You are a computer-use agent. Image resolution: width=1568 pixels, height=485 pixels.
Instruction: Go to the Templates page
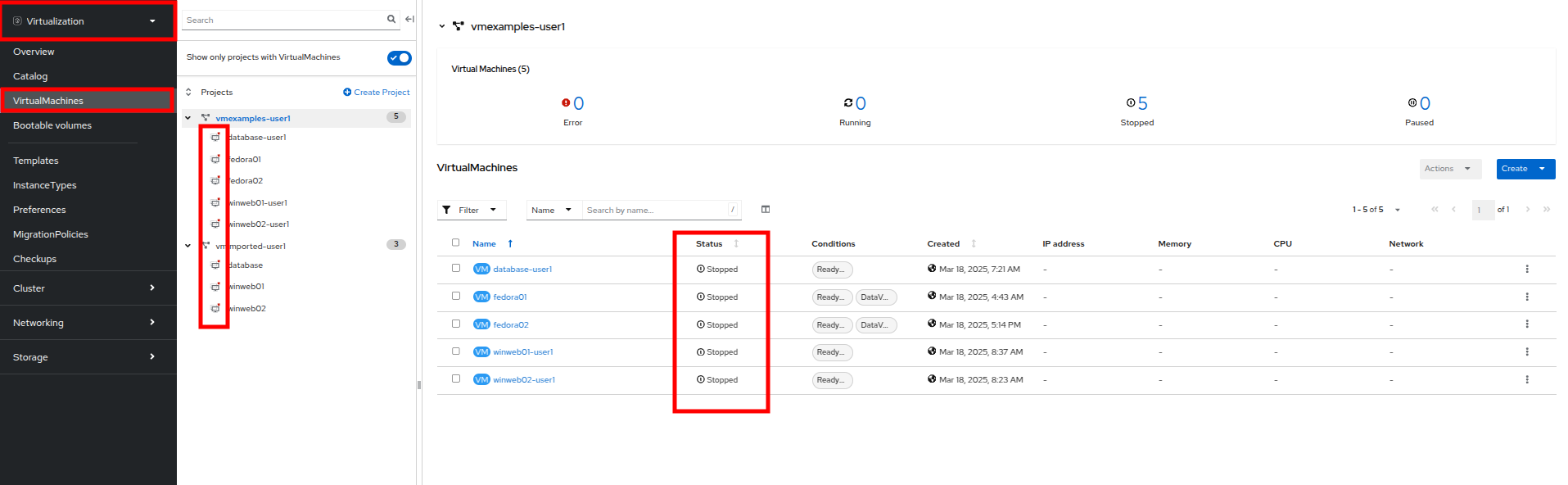pyautogui.click(x=36, y=161)
